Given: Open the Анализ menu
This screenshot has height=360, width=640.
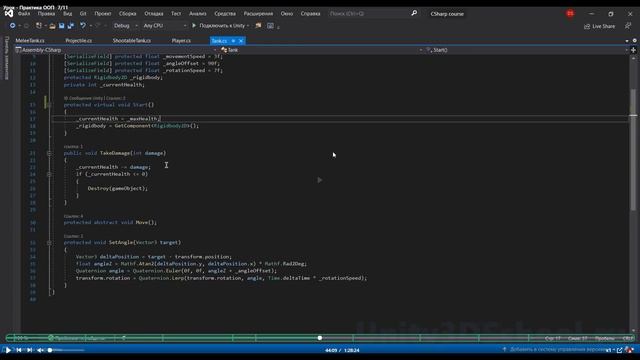Looking at the screenshot, I should [x=198, y=13].
